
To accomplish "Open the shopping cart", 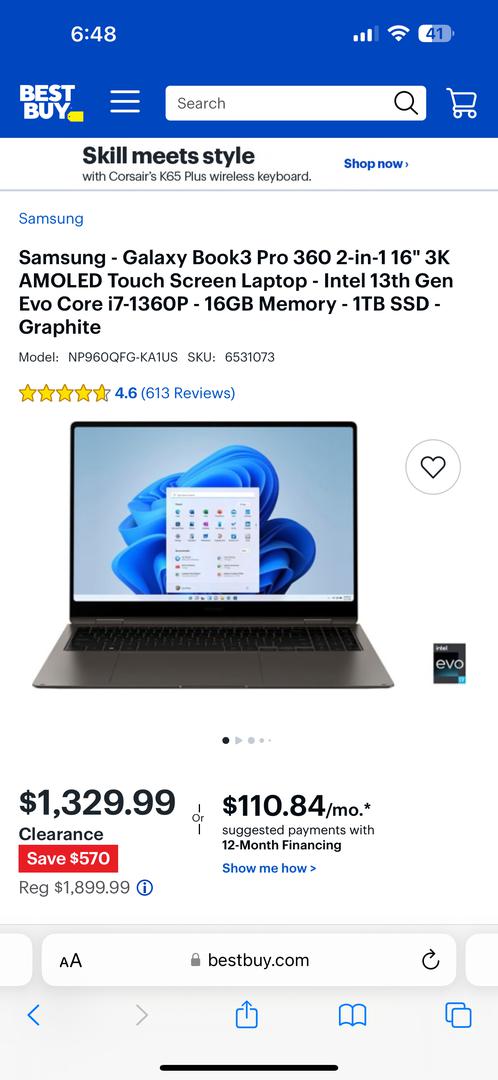I will tap(462, 103).
